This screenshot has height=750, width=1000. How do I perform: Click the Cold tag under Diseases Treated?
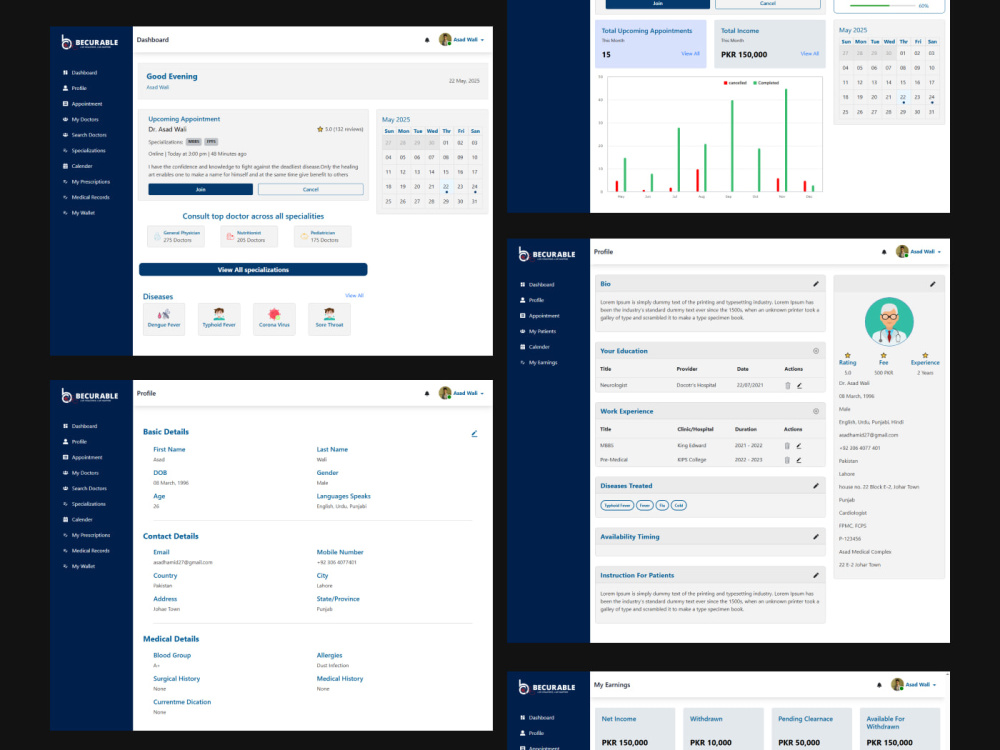click(679, 506)
